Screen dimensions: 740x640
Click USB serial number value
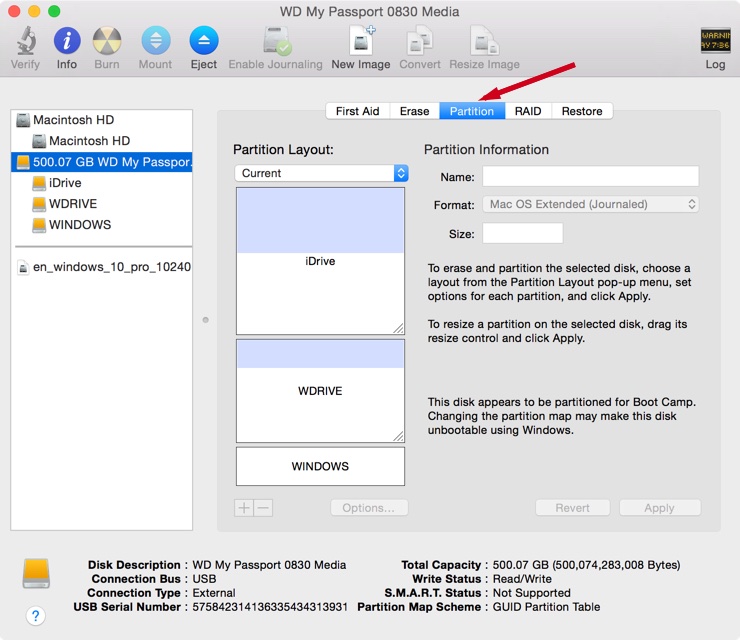pyautogui.click(x=270, y=607)
